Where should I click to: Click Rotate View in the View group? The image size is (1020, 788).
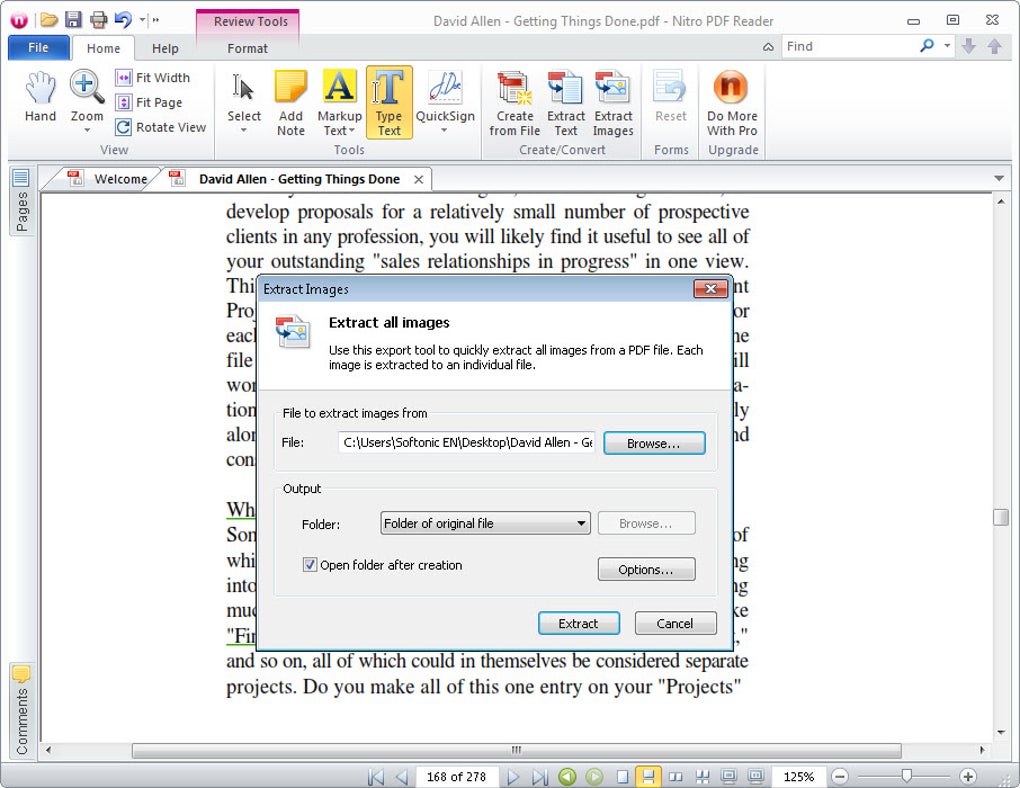pos(160,127)
